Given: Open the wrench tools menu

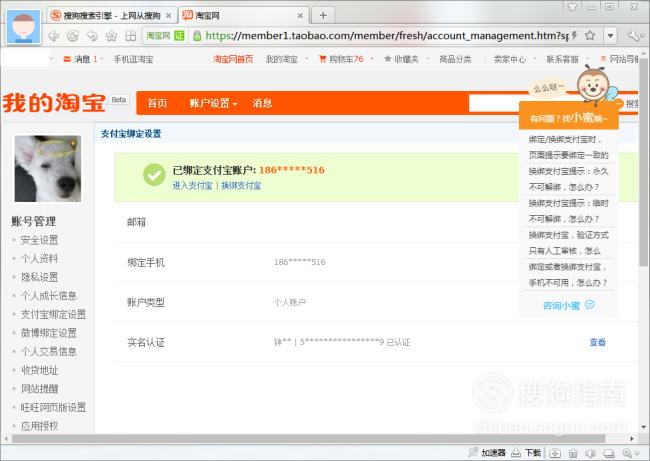Looking at the screenshot, I should (x=634, y=36).
